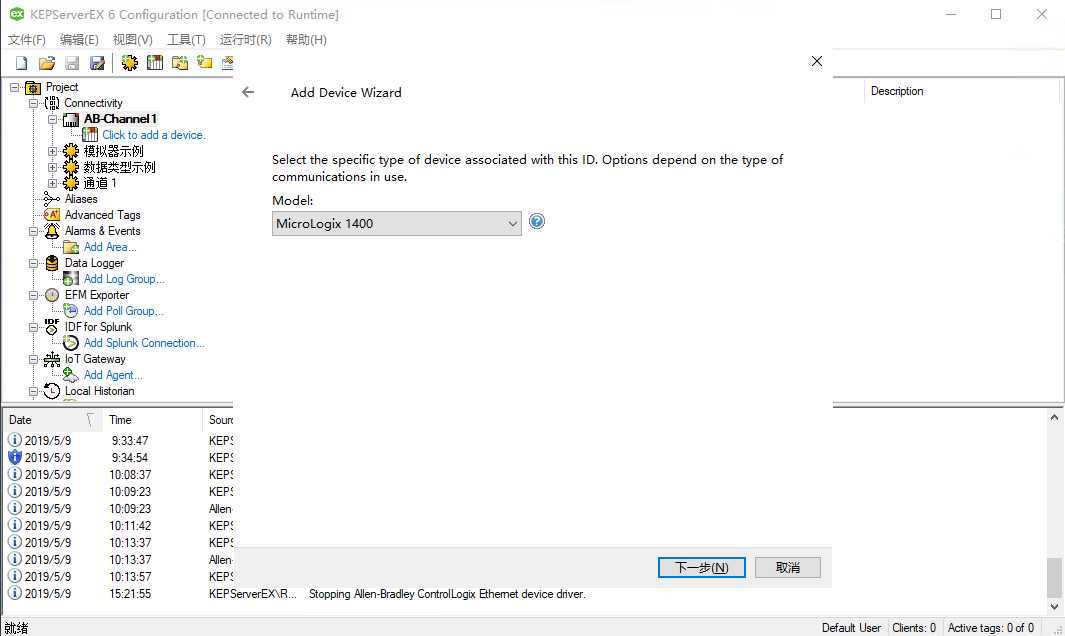Click the Project folder icon in the tree

pyautogui.click(x=33, y=87)
